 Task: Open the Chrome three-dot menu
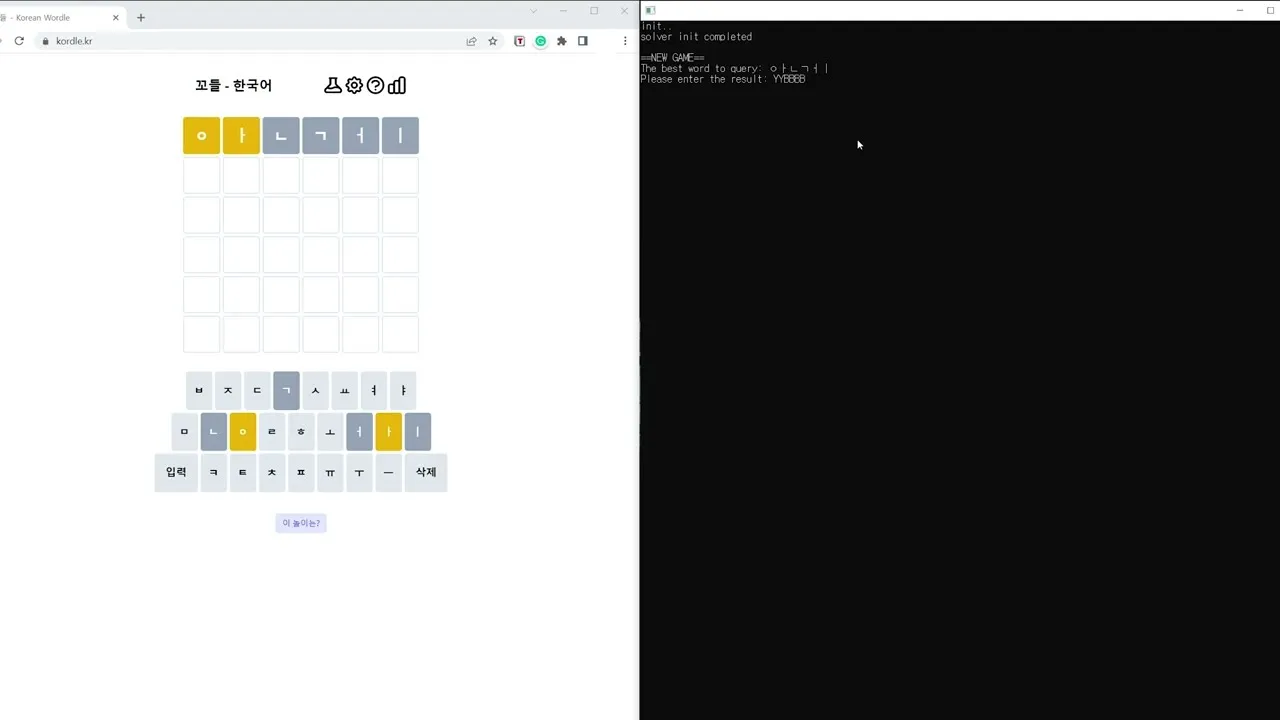click(x=625, y=41)
